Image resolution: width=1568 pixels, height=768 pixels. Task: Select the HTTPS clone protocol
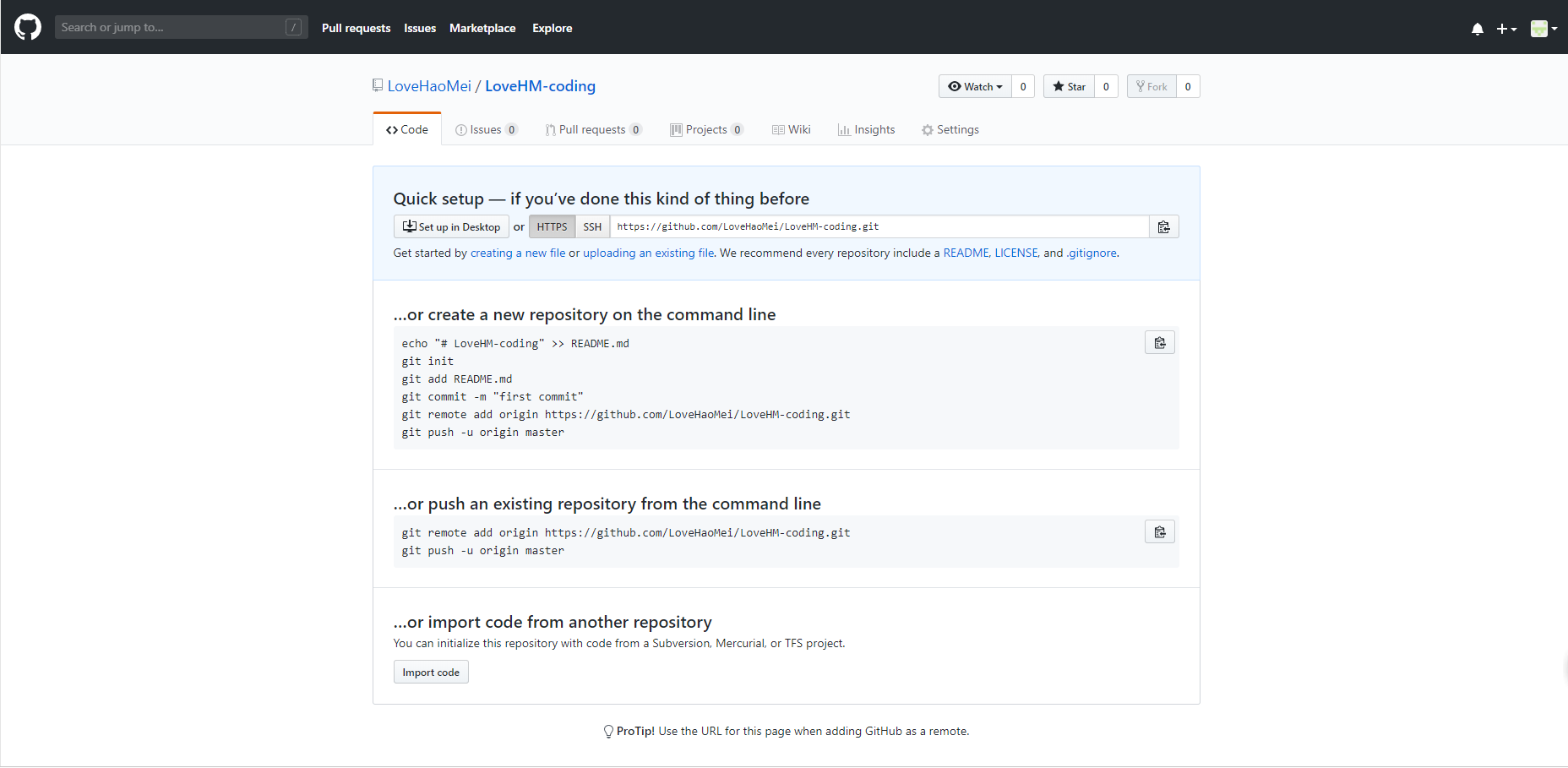[x=552, y=226]
